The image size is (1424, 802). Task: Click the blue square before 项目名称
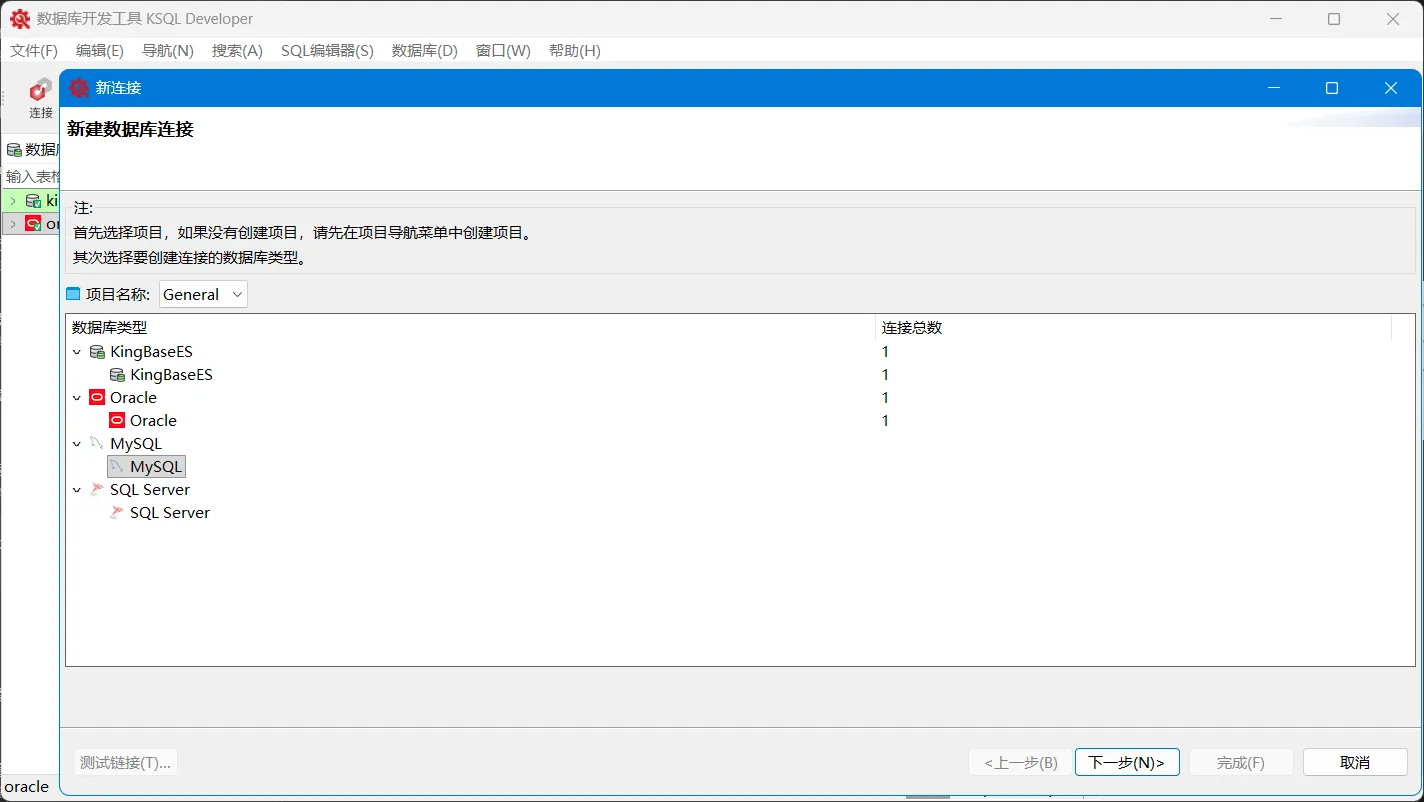point(72,293)
